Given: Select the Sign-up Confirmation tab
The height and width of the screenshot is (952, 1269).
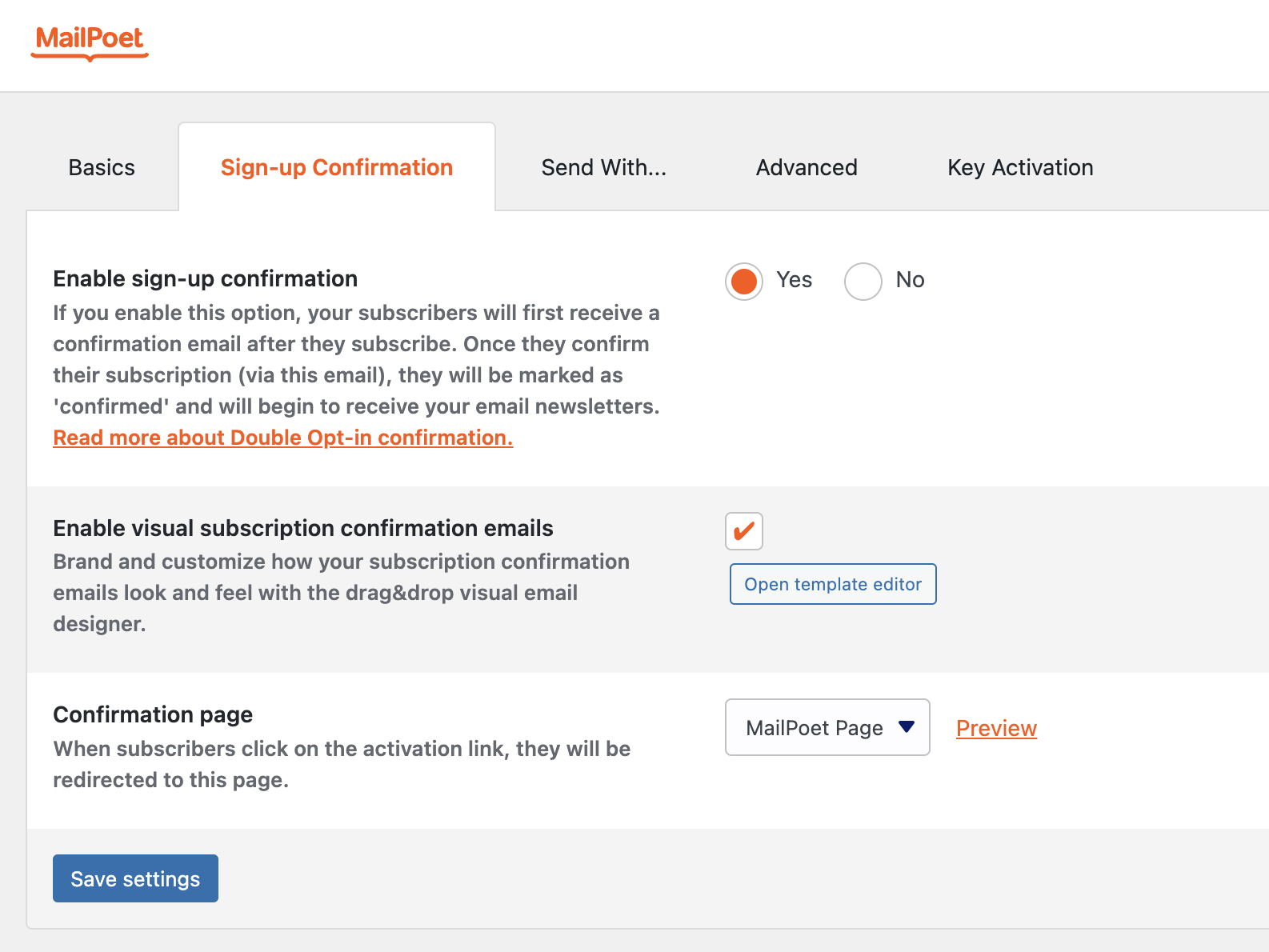Looking at the screenshot, I should [x=337, y=167].
